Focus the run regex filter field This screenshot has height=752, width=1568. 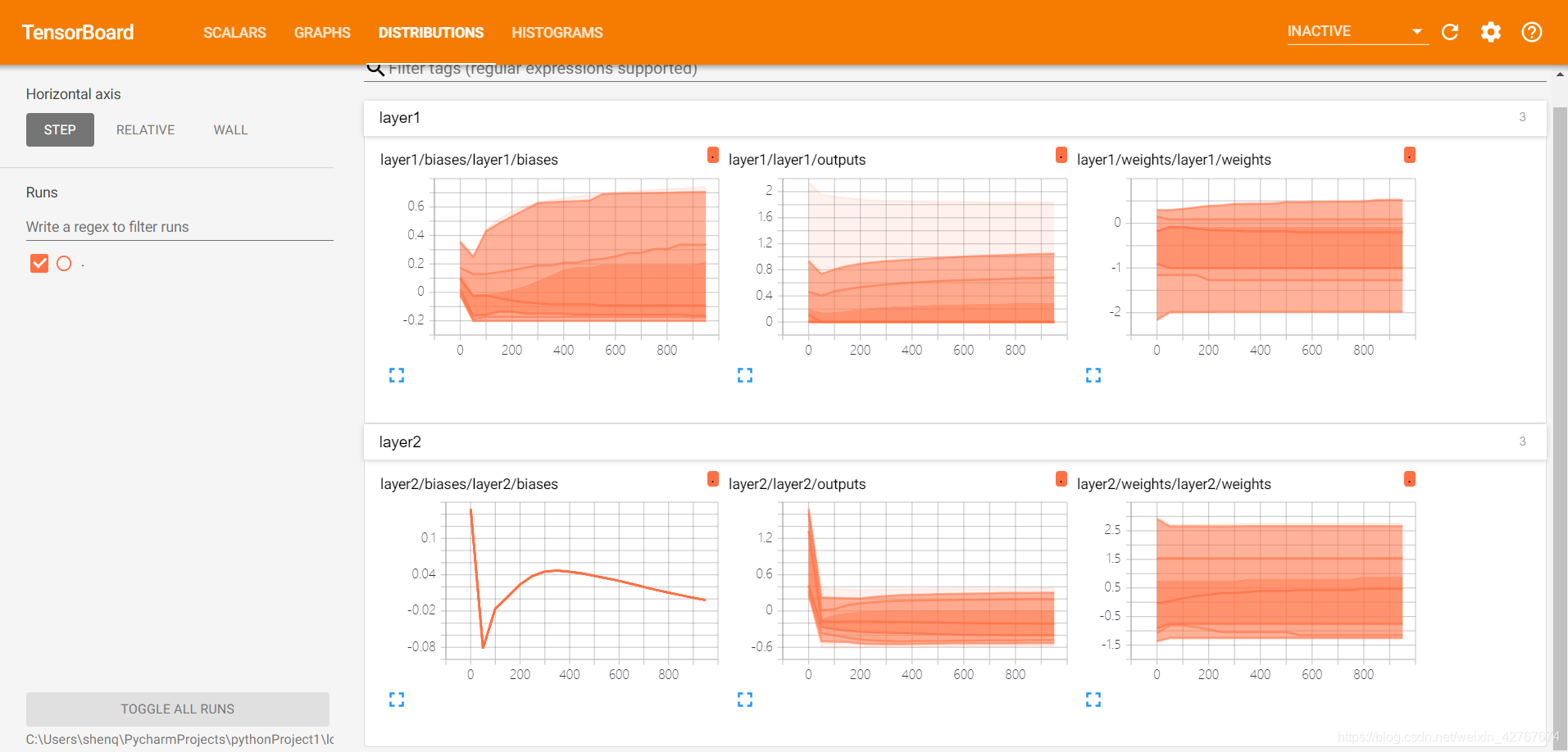pos(180,227)
